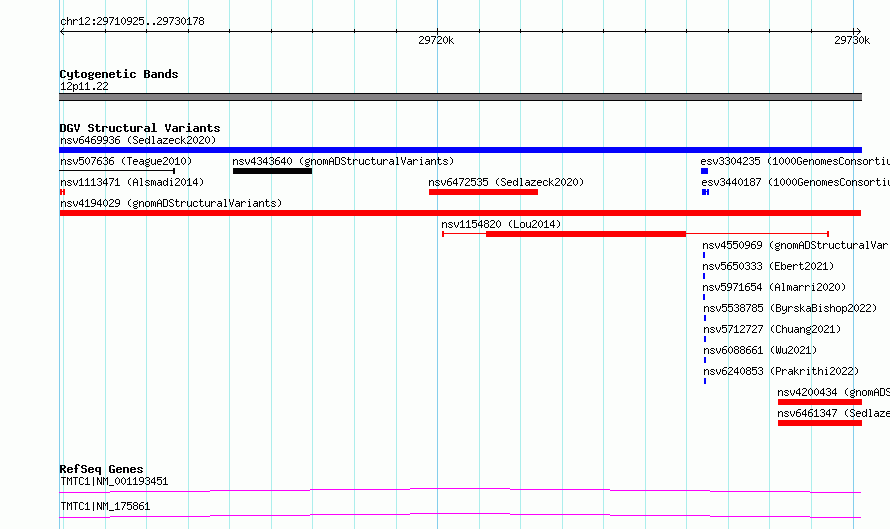Click the nsv5650333 (Ebert2021) label
The height and width of the screenshot is (529, 890).
click(x=768, y=266)
